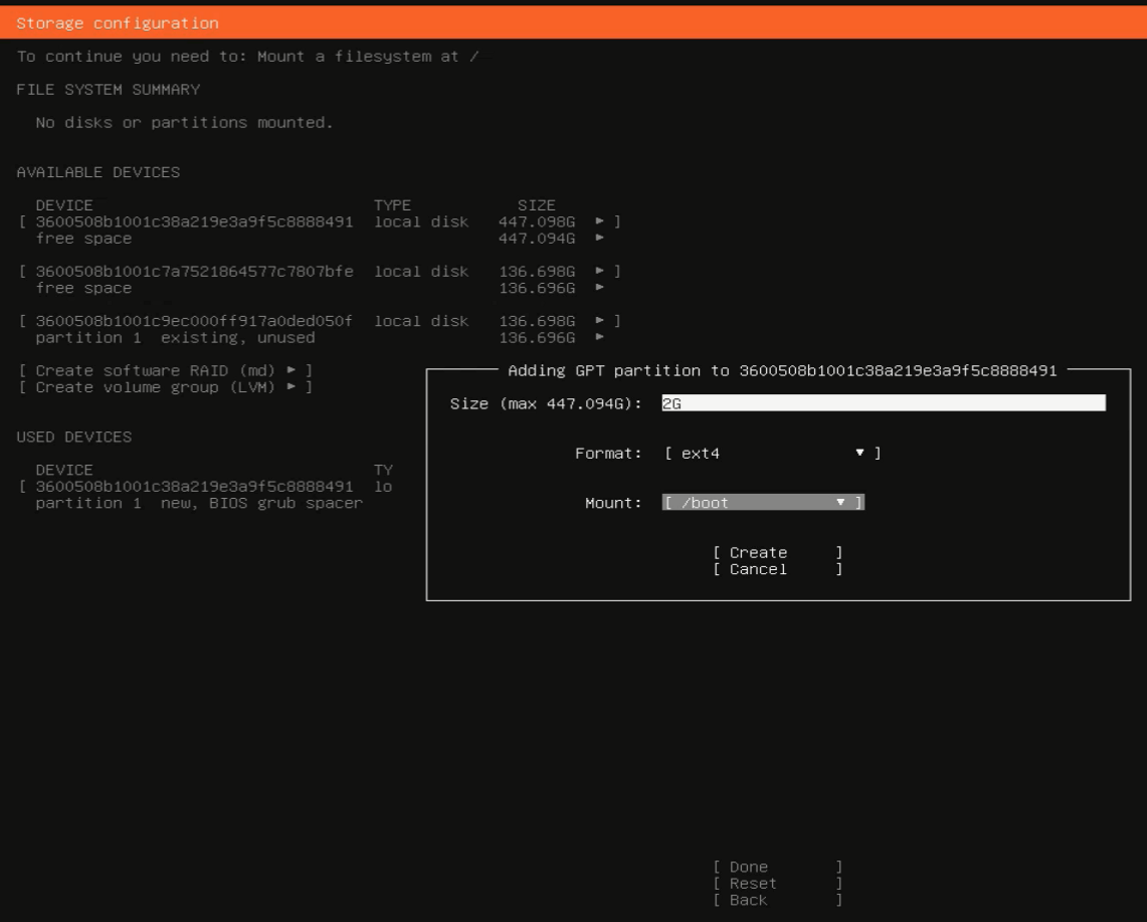Select the Done button at bottom
This screenshot has height=922, width=1147.
point(778,867)
